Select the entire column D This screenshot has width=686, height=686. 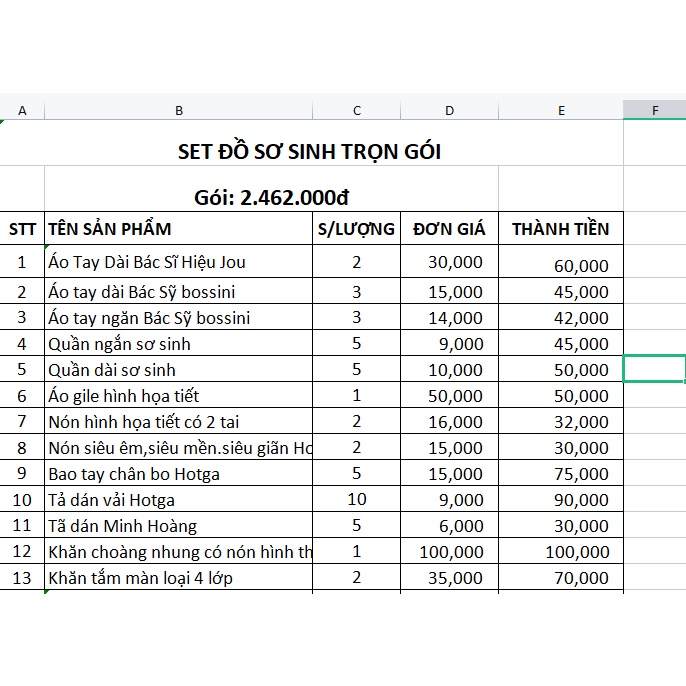click(x=449, y=110)
